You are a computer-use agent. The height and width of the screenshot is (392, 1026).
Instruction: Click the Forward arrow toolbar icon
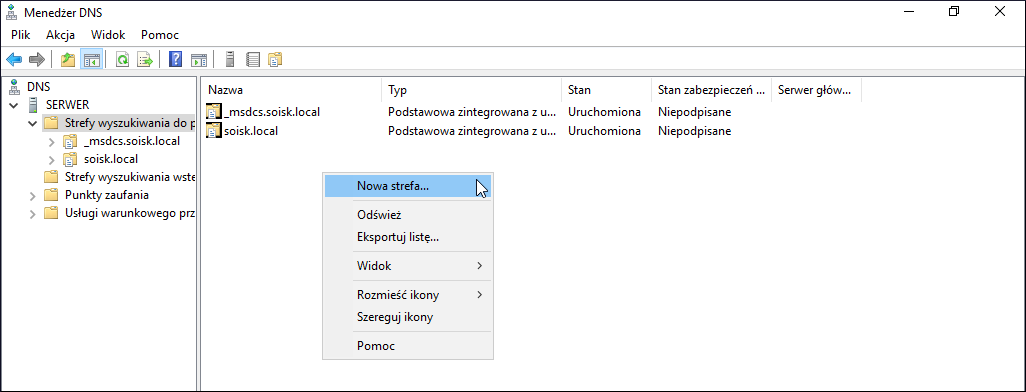click(x=37, y=60)
